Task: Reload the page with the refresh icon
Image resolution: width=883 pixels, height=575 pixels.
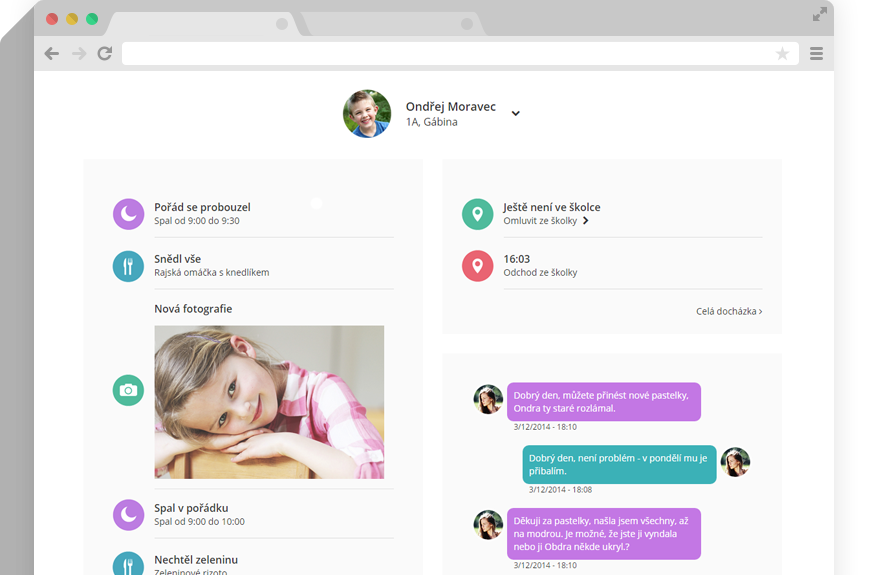Action: [x=105, y=54]
